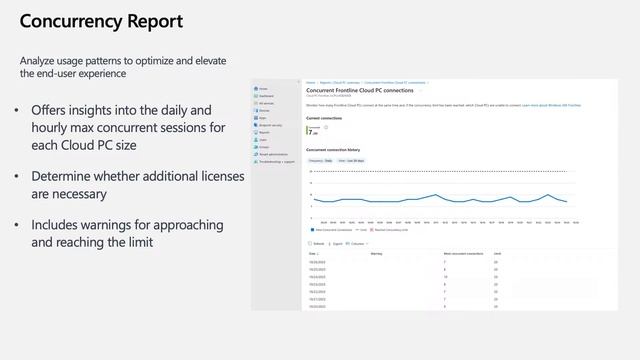The image size is (640, 360).
Task: Click the Groups icon in sidebar
Action: [256, 147]
